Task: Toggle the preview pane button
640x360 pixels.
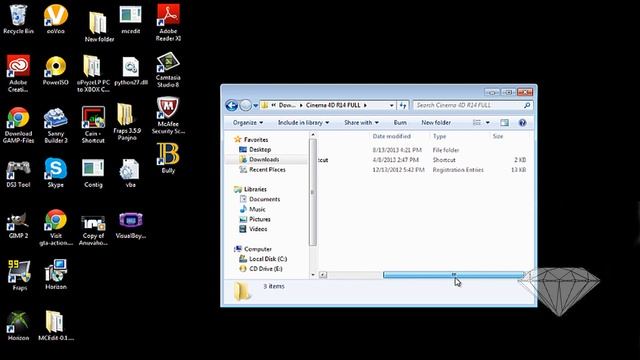Action: pyautogui.click(x=504, y=122)
